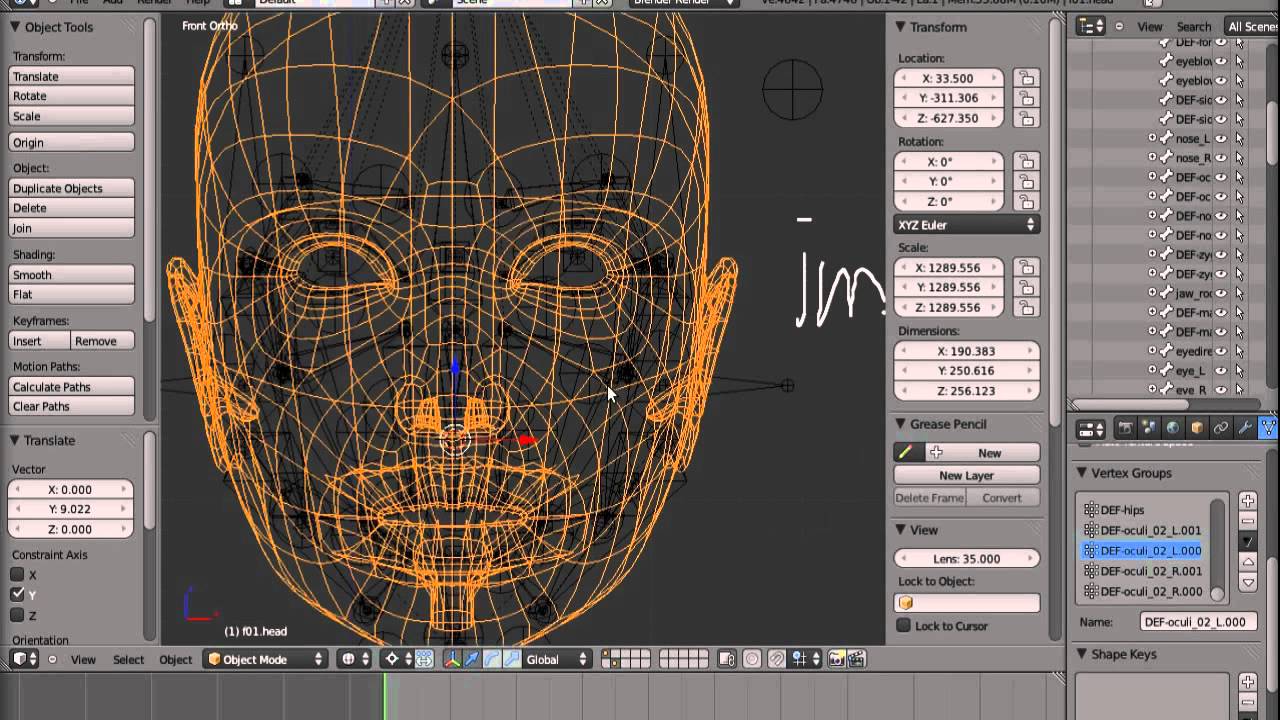Screen dimensions: 1280x720
Task: Open the World properties globe icon
Action: pyautogui.click(x=1173, y=428)
